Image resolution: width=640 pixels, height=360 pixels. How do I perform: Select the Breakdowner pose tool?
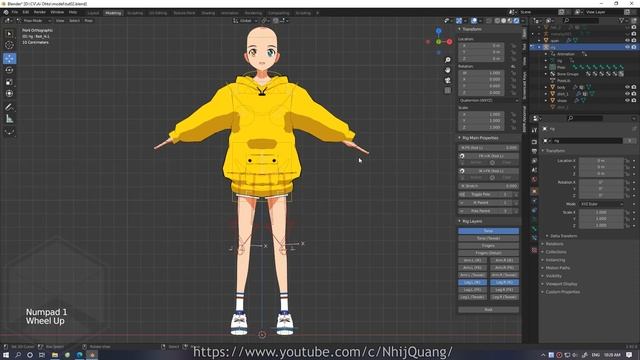coord(9,132)
